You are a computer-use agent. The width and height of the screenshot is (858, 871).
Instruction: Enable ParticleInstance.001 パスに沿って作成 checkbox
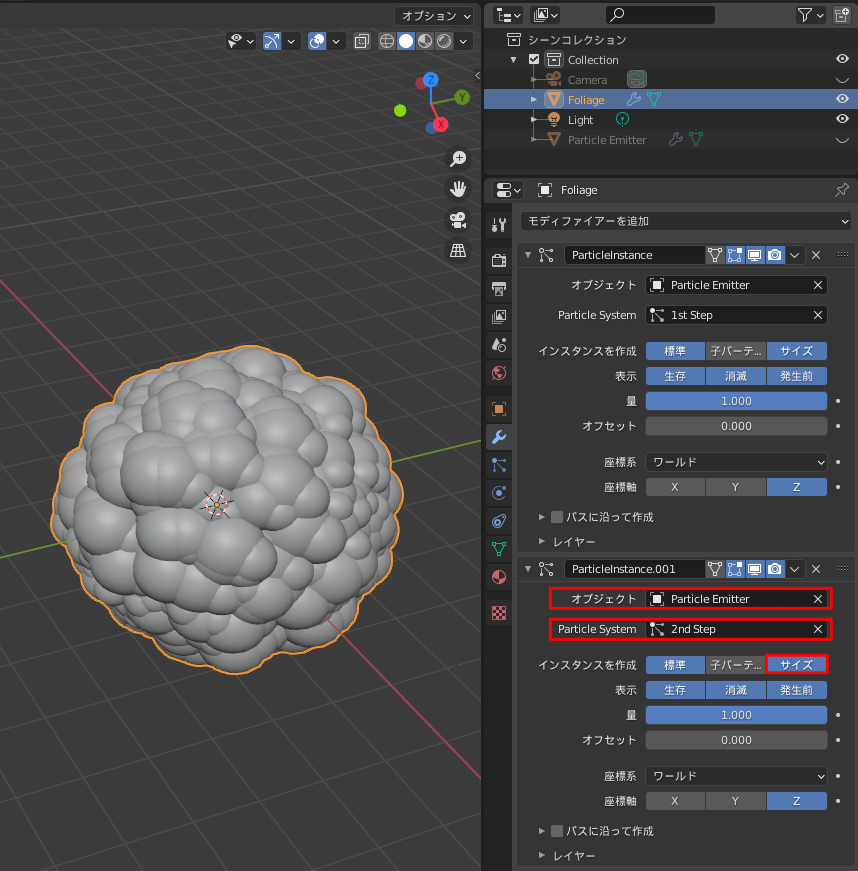(557, 831)
